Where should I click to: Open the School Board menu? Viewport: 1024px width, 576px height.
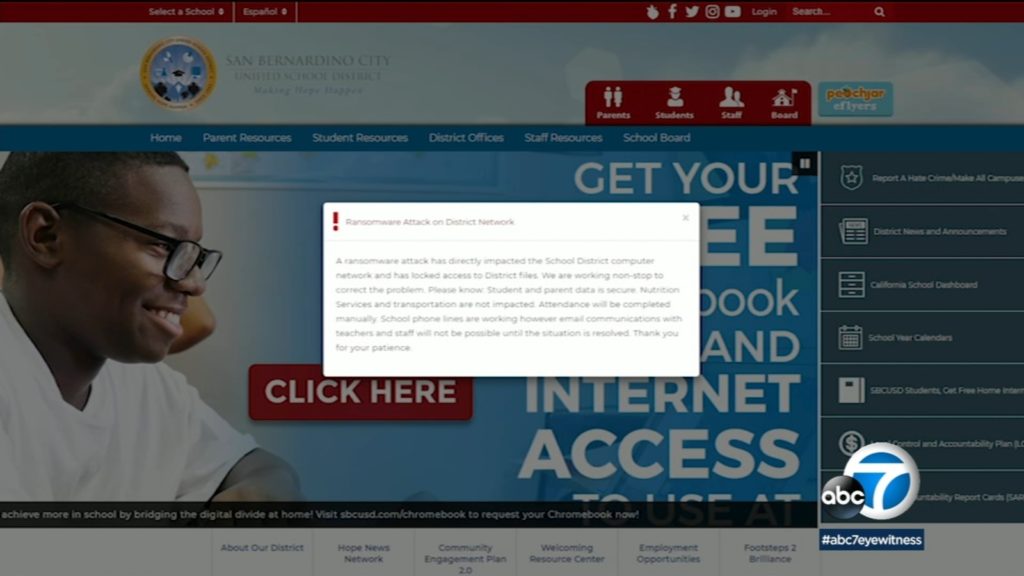656,138
